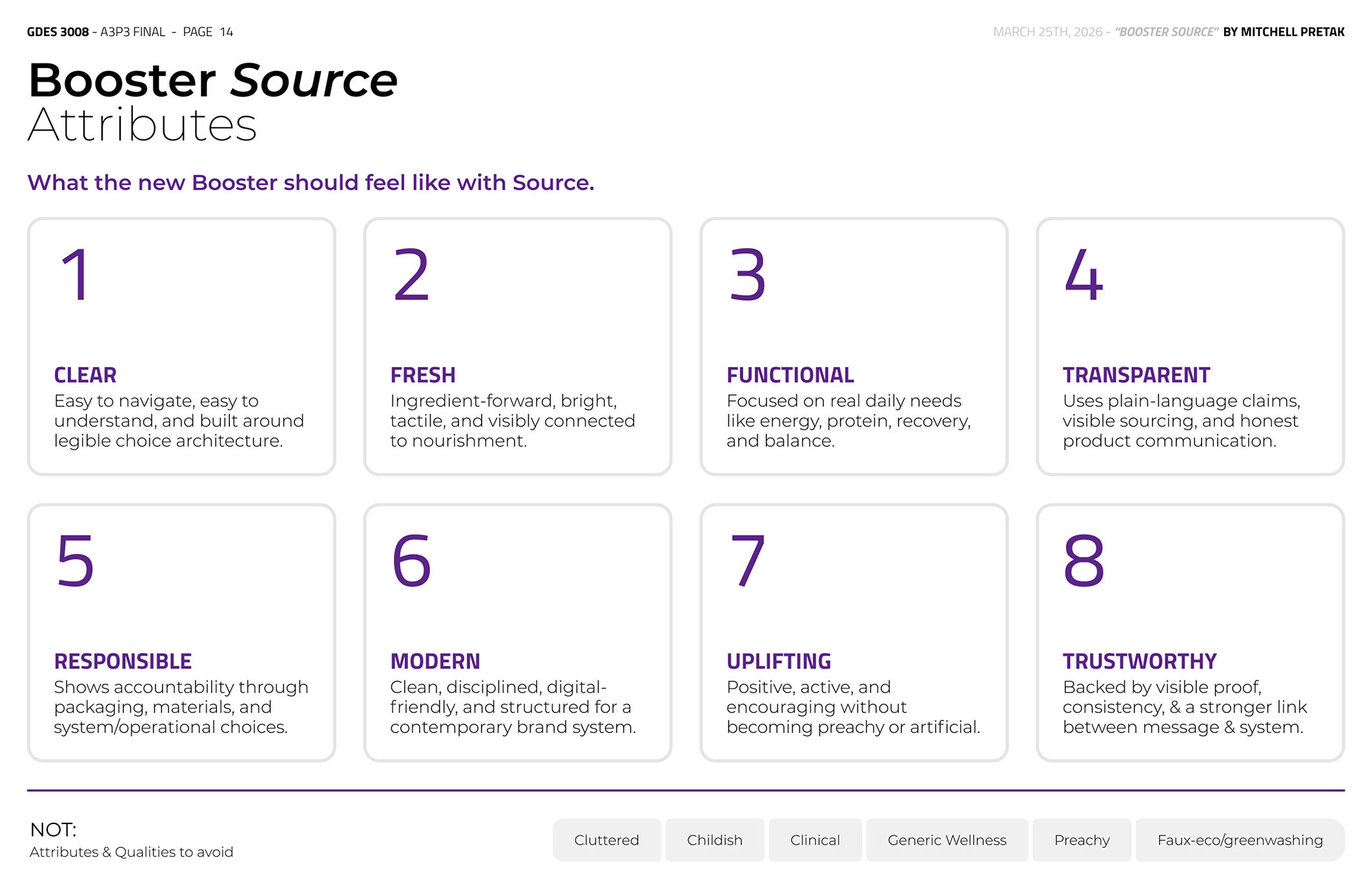Click the purple tagline 'What the new Booster should feel like'
Screen dimensions: 1372x888
(311, 183)
